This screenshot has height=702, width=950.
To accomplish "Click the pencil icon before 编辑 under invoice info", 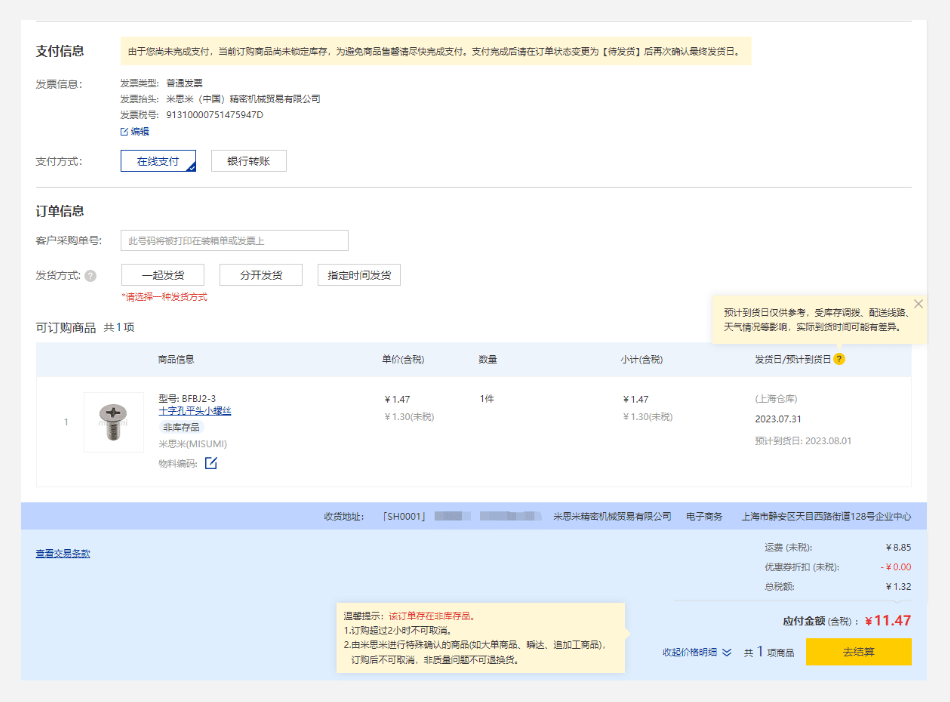I will pyautogui.click(x=124, y=131).
